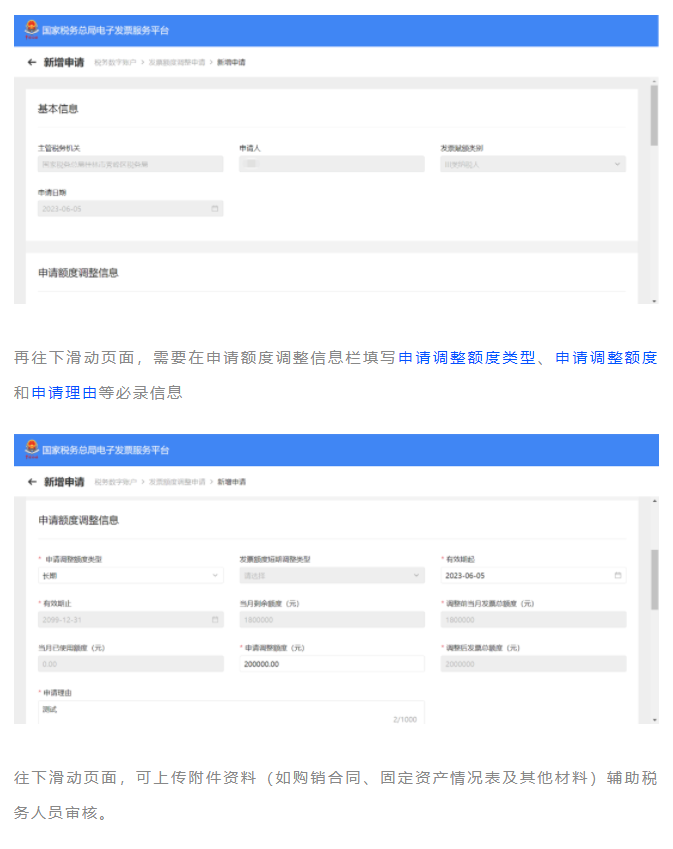Open the 申请调整额度类型 dropdown showing 长期
Viewport: 673px width, 849px height.
(x=130, y=576)
